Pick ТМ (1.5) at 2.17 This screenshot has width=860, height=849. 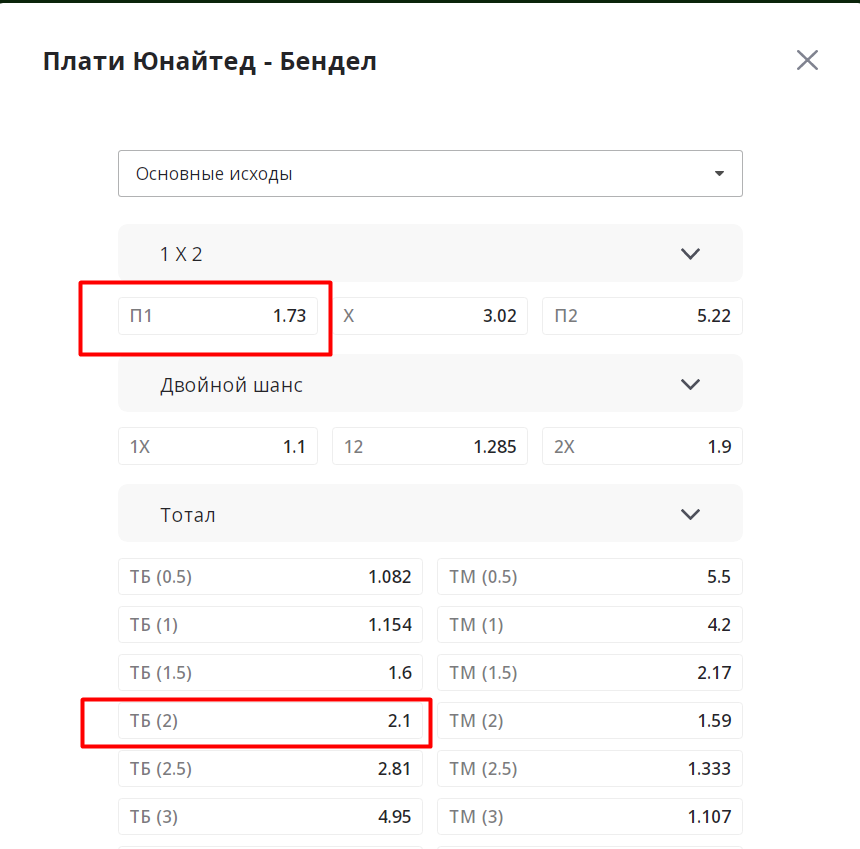point(590,673)
